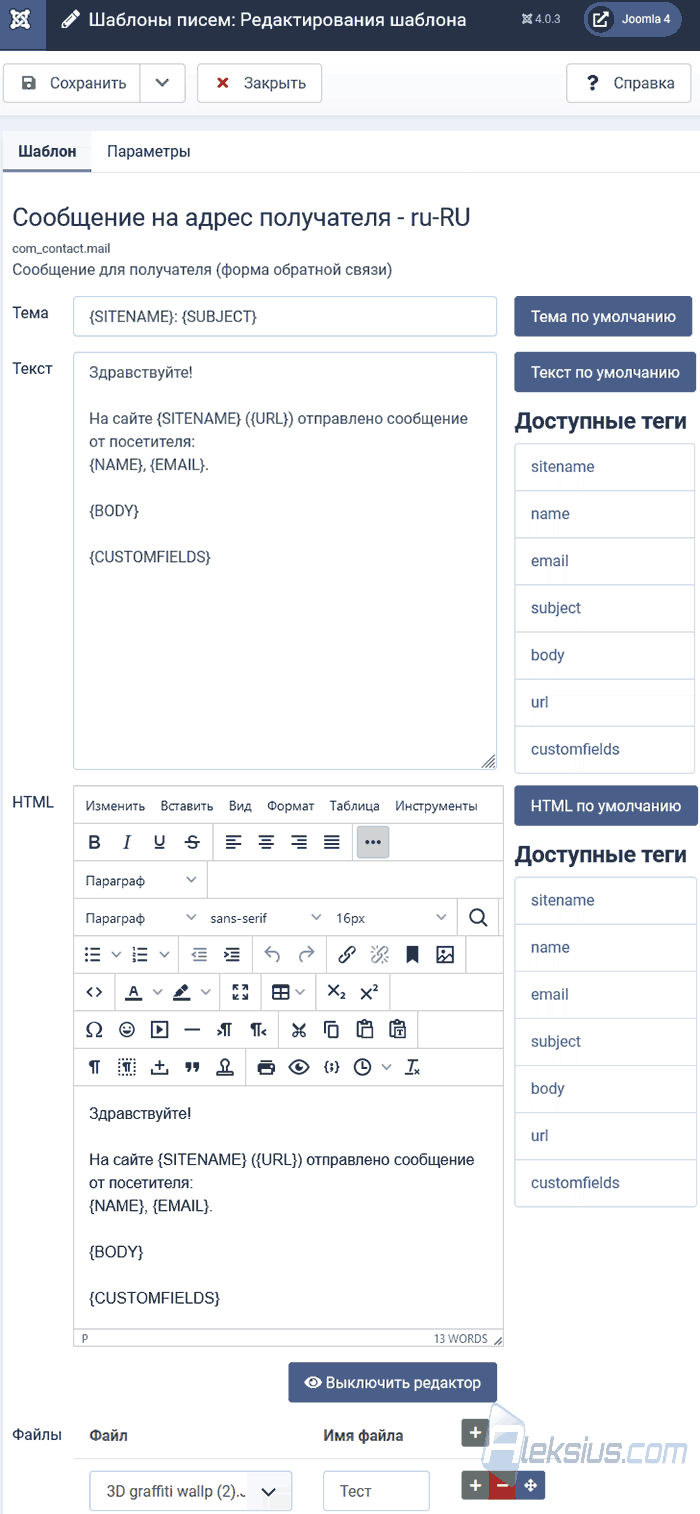Apply superscript formatting
700x1514 pixels.
pyautogui.click(x=369, y=992)
